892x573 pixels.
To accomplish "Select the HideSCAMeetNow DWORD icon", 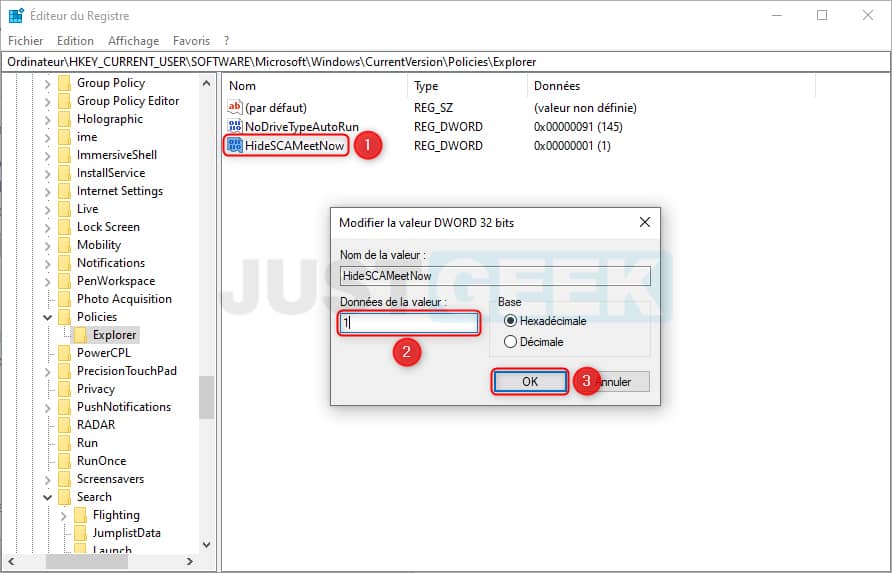I will (234, 145).
